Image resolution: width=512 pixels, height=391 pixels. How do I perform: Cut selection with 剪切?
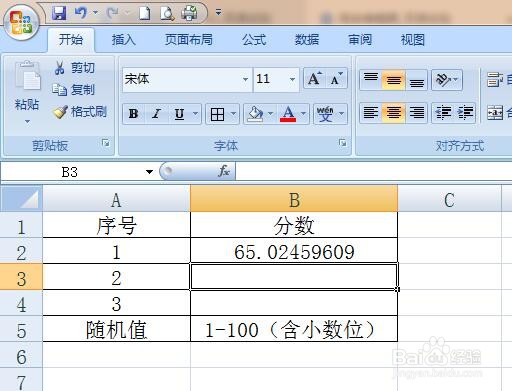pos(74,68)
